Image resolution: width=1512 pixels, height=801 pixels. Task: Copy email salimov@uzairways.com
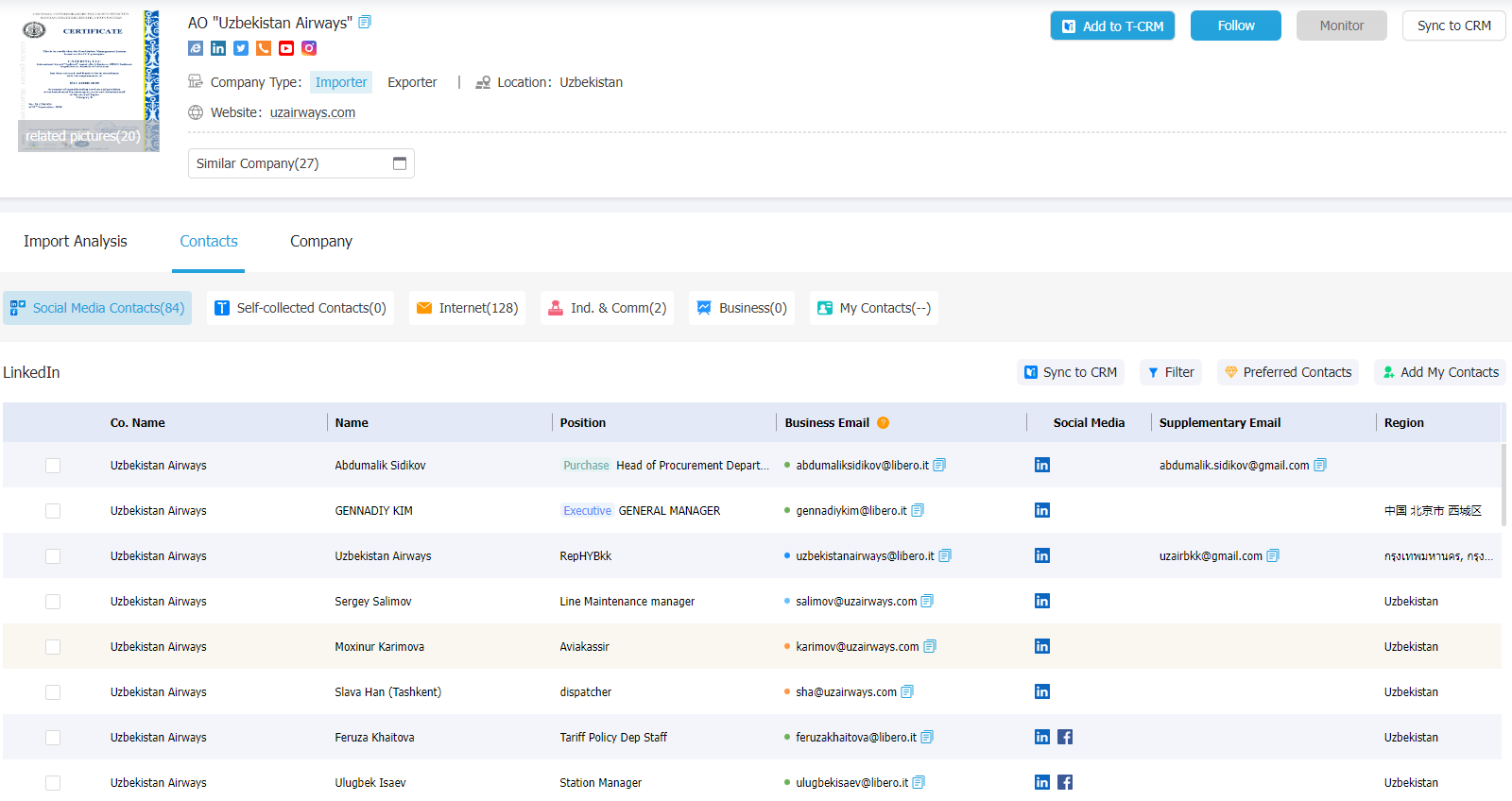927,601
